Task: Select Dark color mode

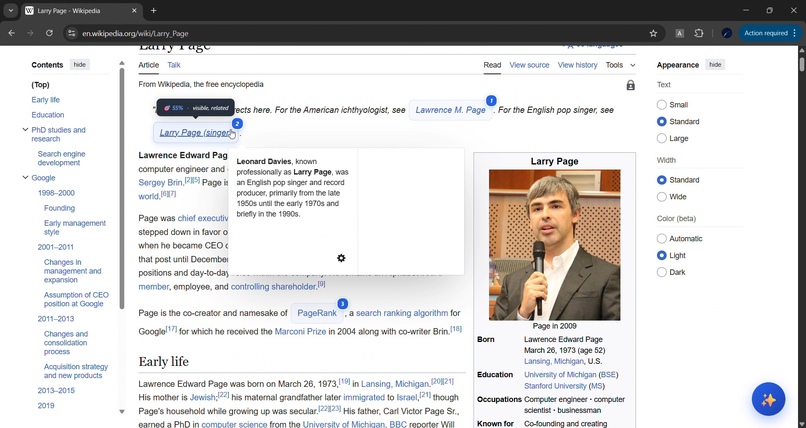Action: pos(662,272)
